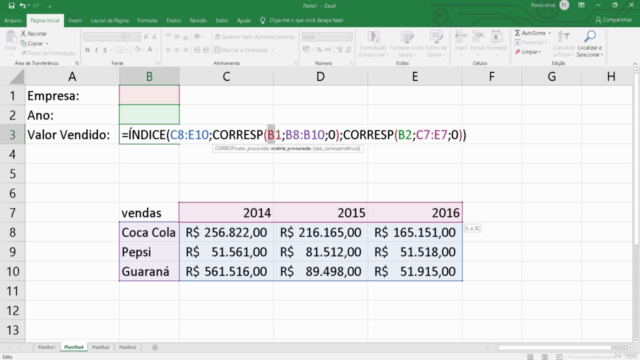Click Formatar icon in Células group

pos(496,37)
